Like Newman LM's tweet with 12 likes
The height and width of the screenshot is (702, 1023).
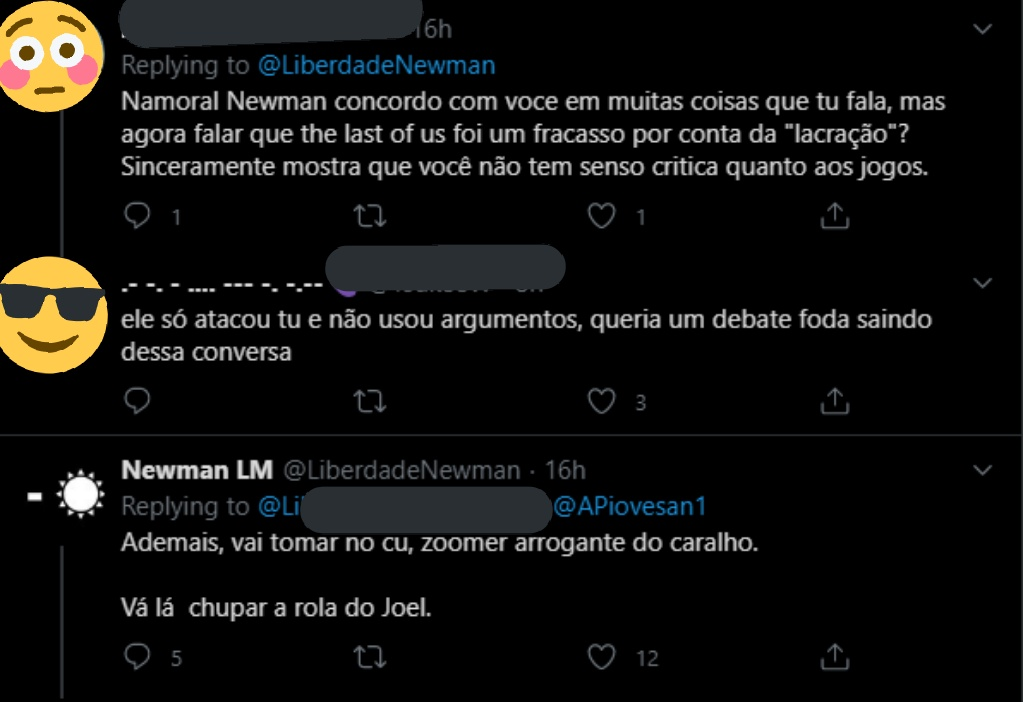tap(601, 657)
